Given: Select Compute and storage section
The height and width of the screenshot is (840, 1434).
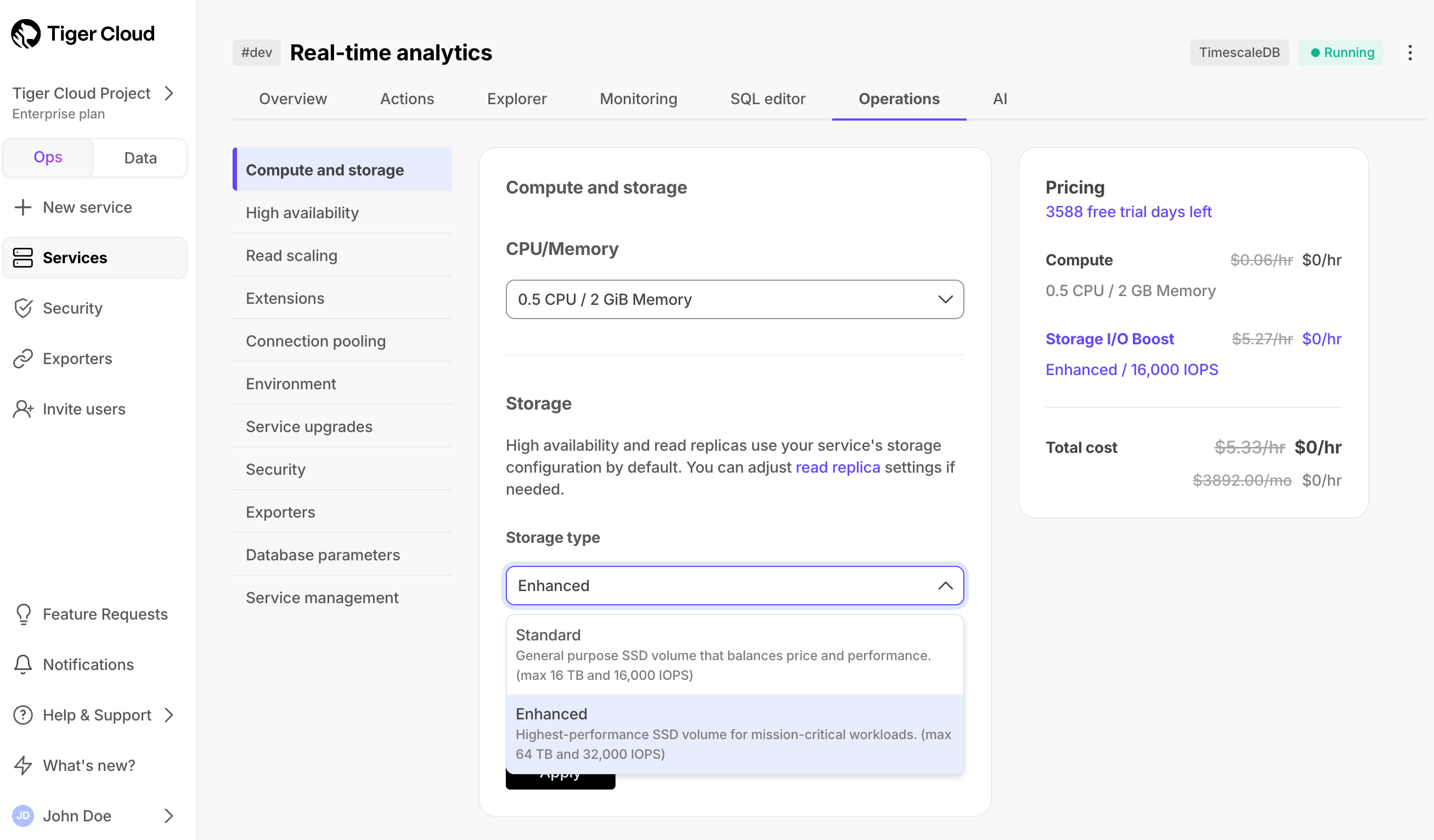Looking at the screenshot, I should coord(342,169).
